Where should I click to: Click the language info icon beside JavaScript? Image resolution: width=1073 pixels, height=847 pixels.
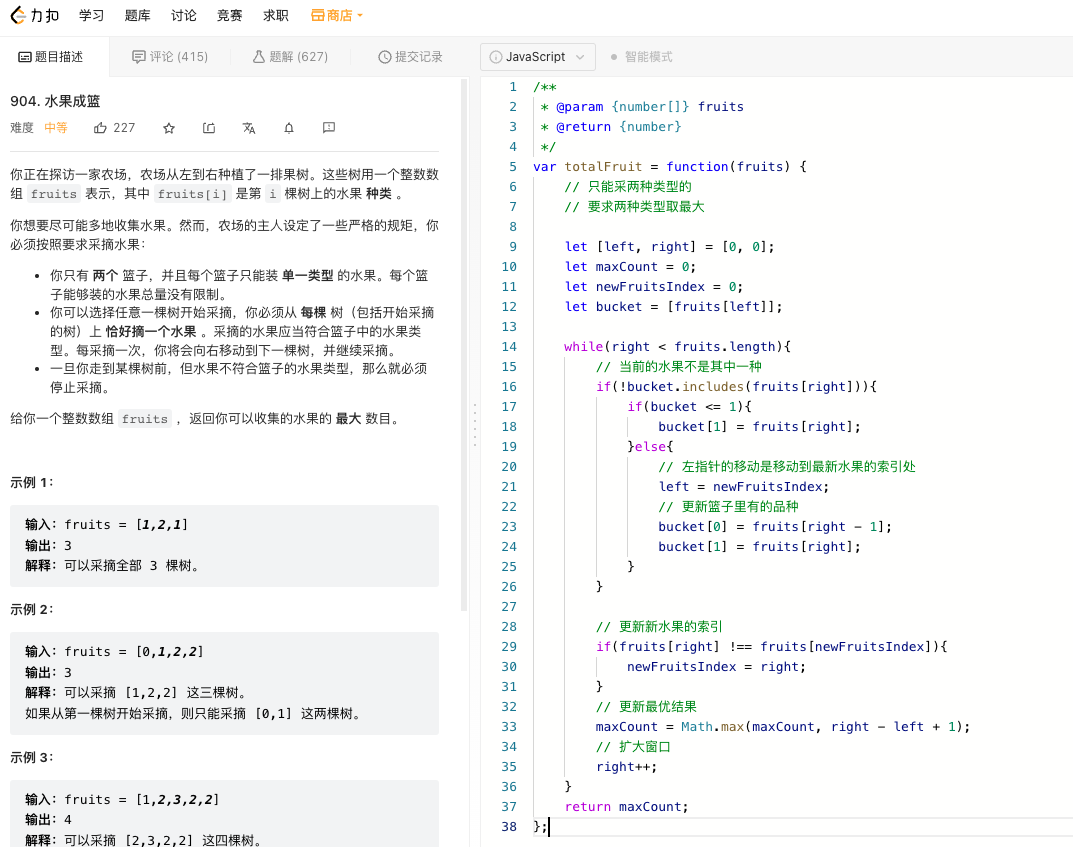tap(495, 57)
